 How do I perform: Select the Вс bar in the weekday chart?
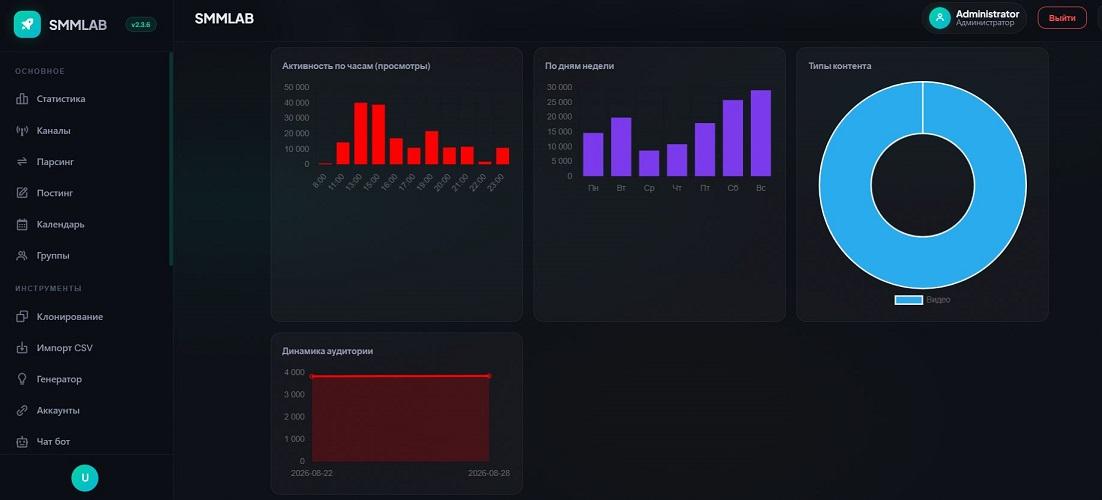(x=760, y=133)
